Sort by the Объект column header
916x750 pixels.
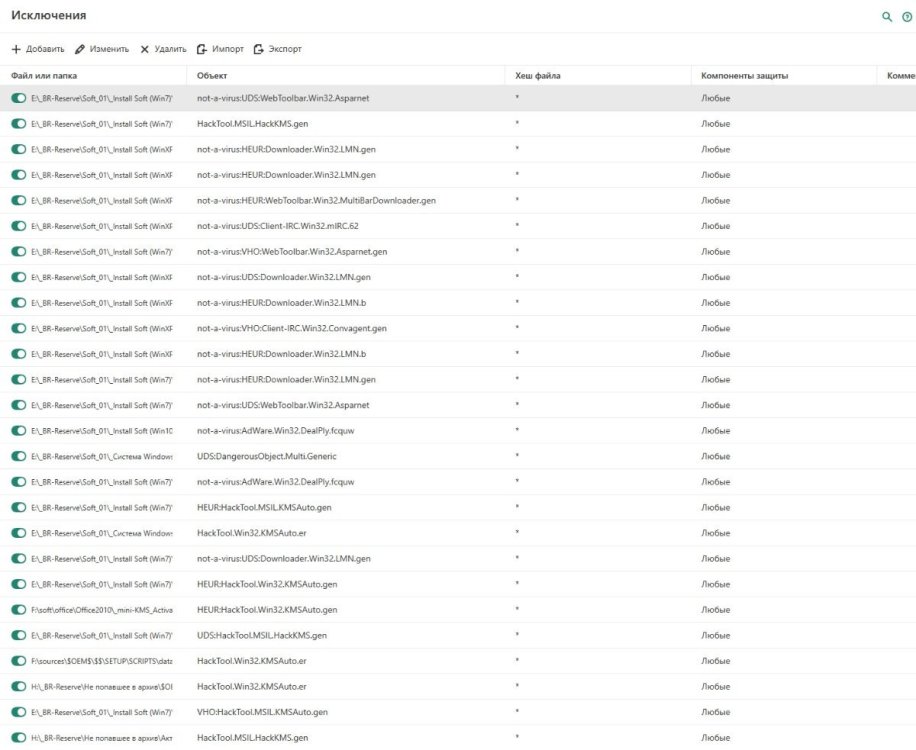click(211, 76)
